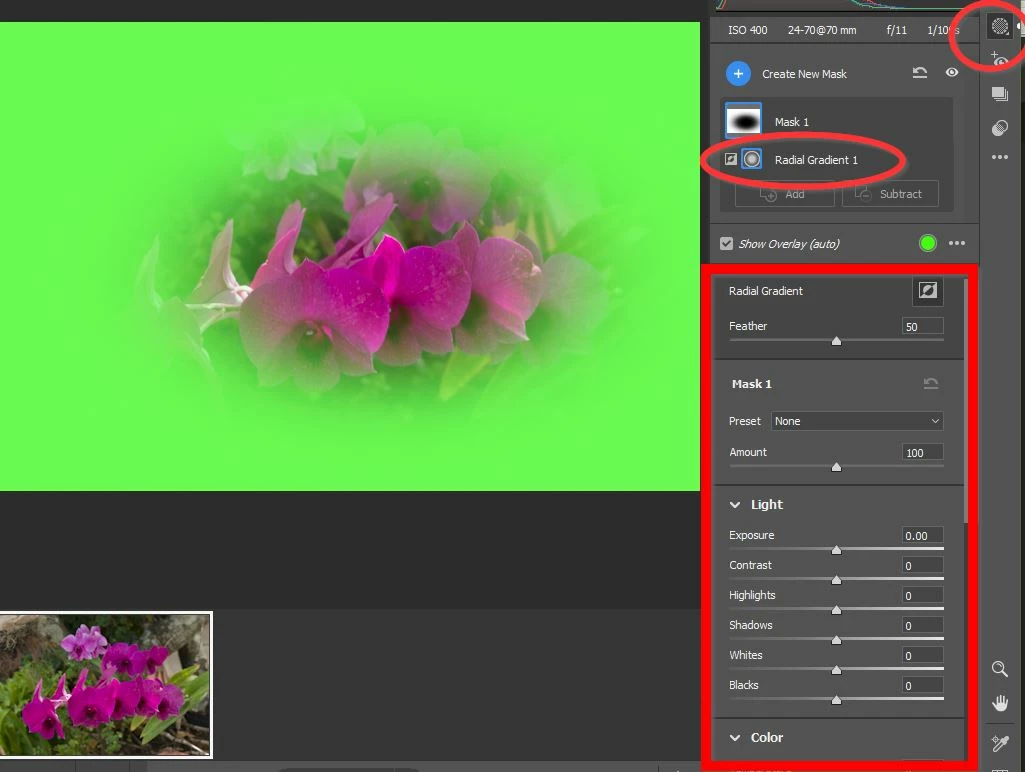Click the Feather value field showing 50

coord(922,326)
